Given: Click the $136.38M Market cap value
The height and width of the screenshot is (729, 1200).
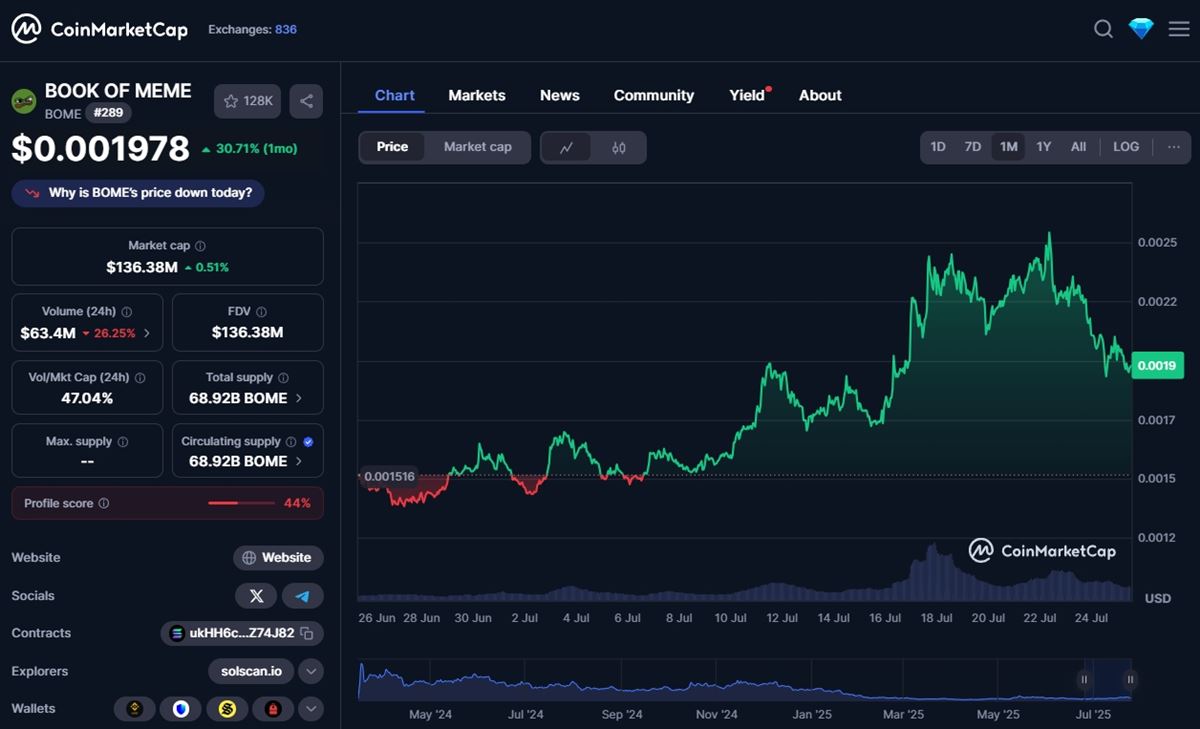Looking at the screenshot, I should coord(142,267).
